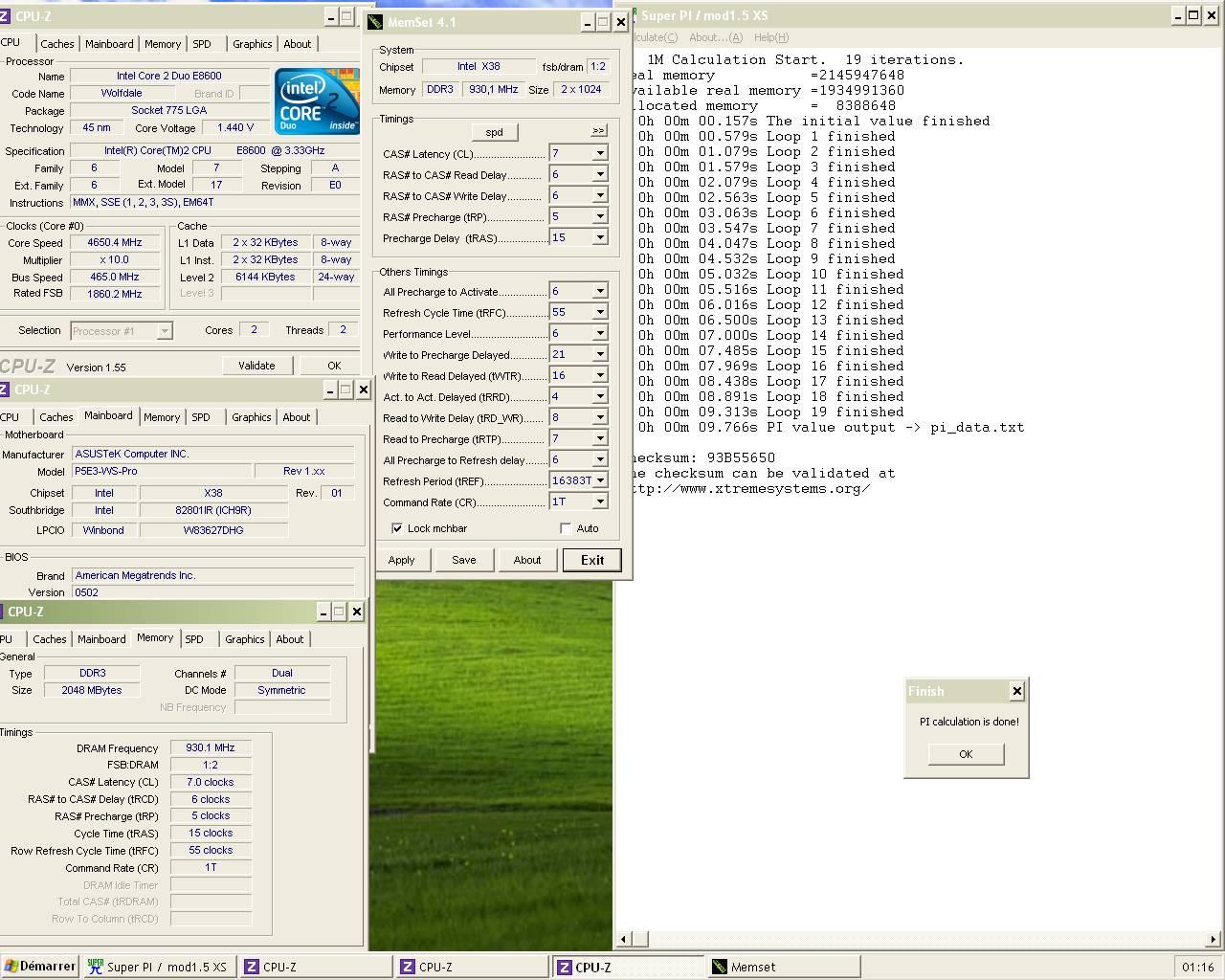Switch to Caches tab in top CPU-Z
The image size is (1225, 980).
click(x=56, y=44)
